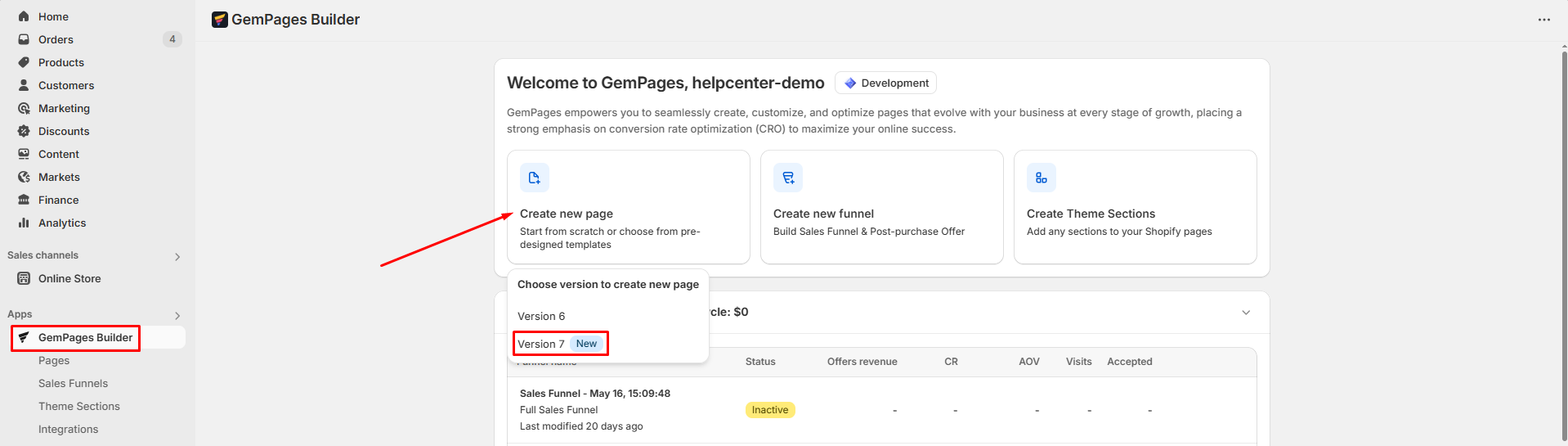
Task: Click the Finance bank icon
Action: point(24,200)
